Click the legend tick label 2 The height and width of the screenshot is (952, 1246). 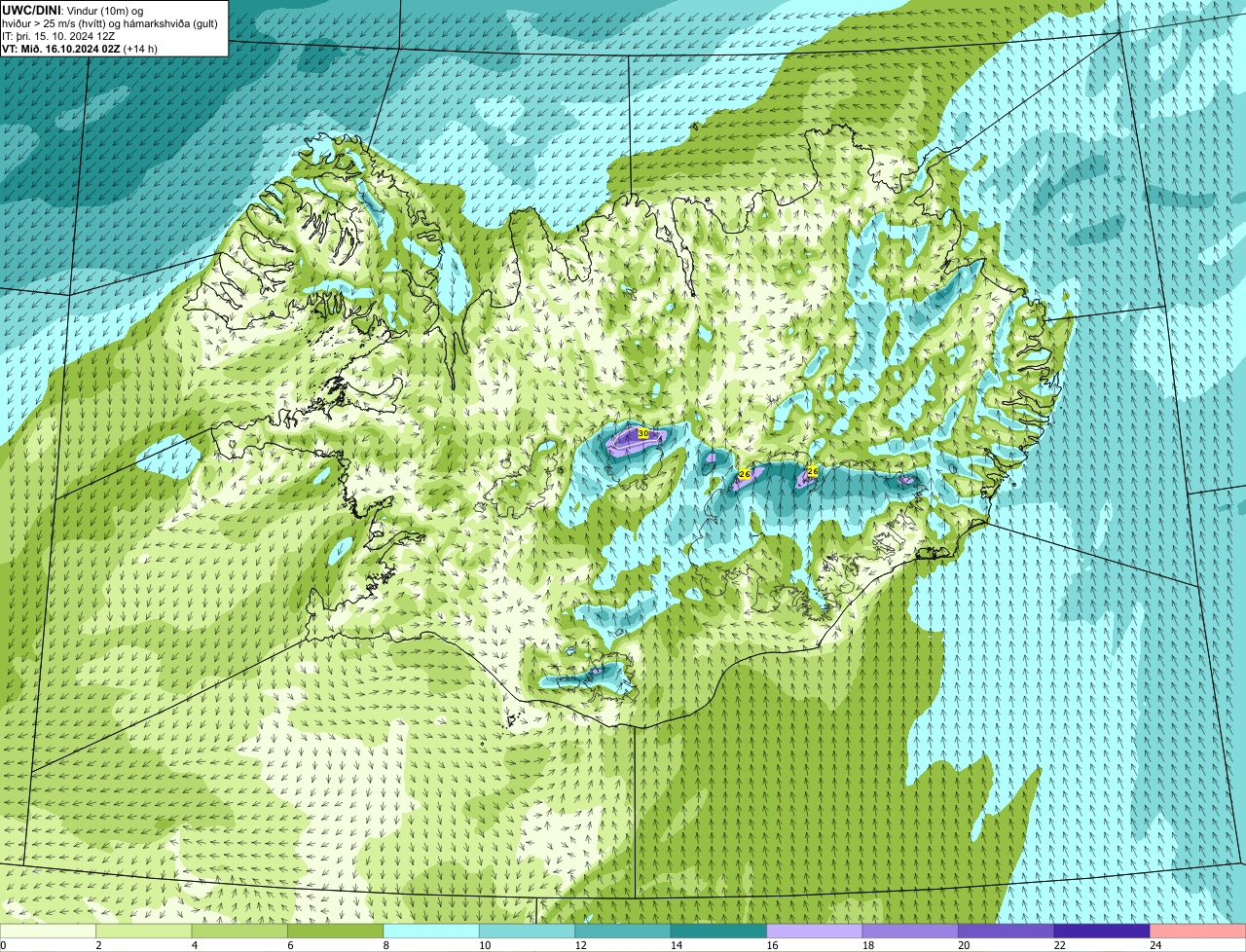point(98,944)
